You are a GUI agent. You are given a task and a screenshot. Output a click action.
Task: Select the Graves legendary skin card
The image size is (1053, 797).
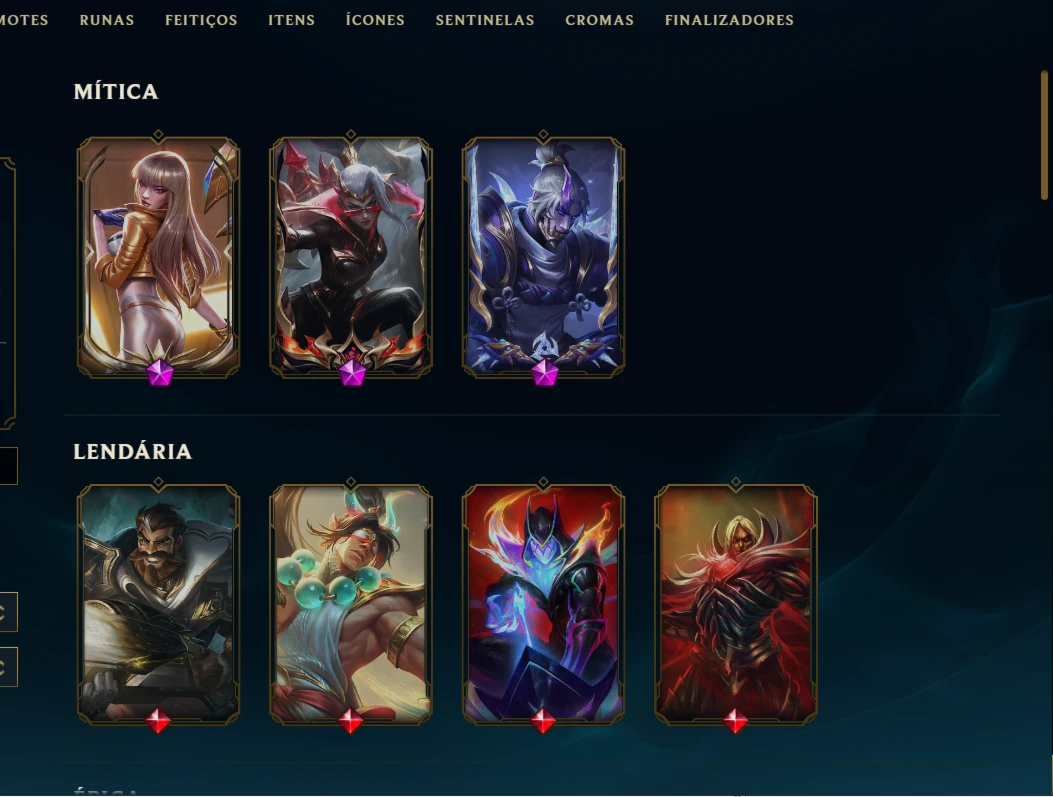[x=158, y=604]
